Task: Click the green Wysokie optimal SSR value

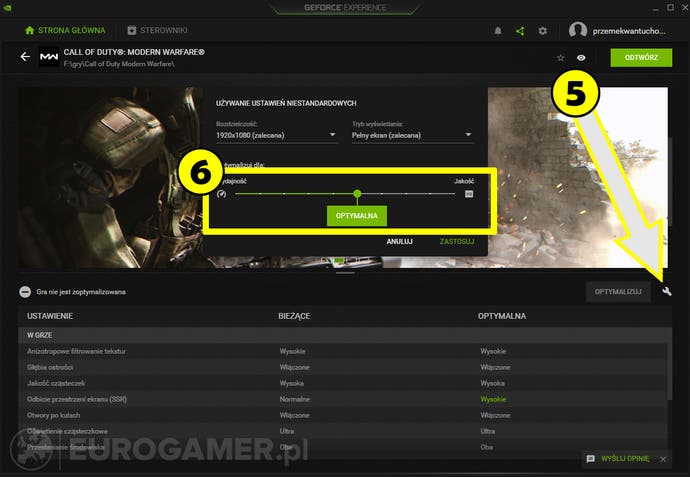Action: click(493, 399)
